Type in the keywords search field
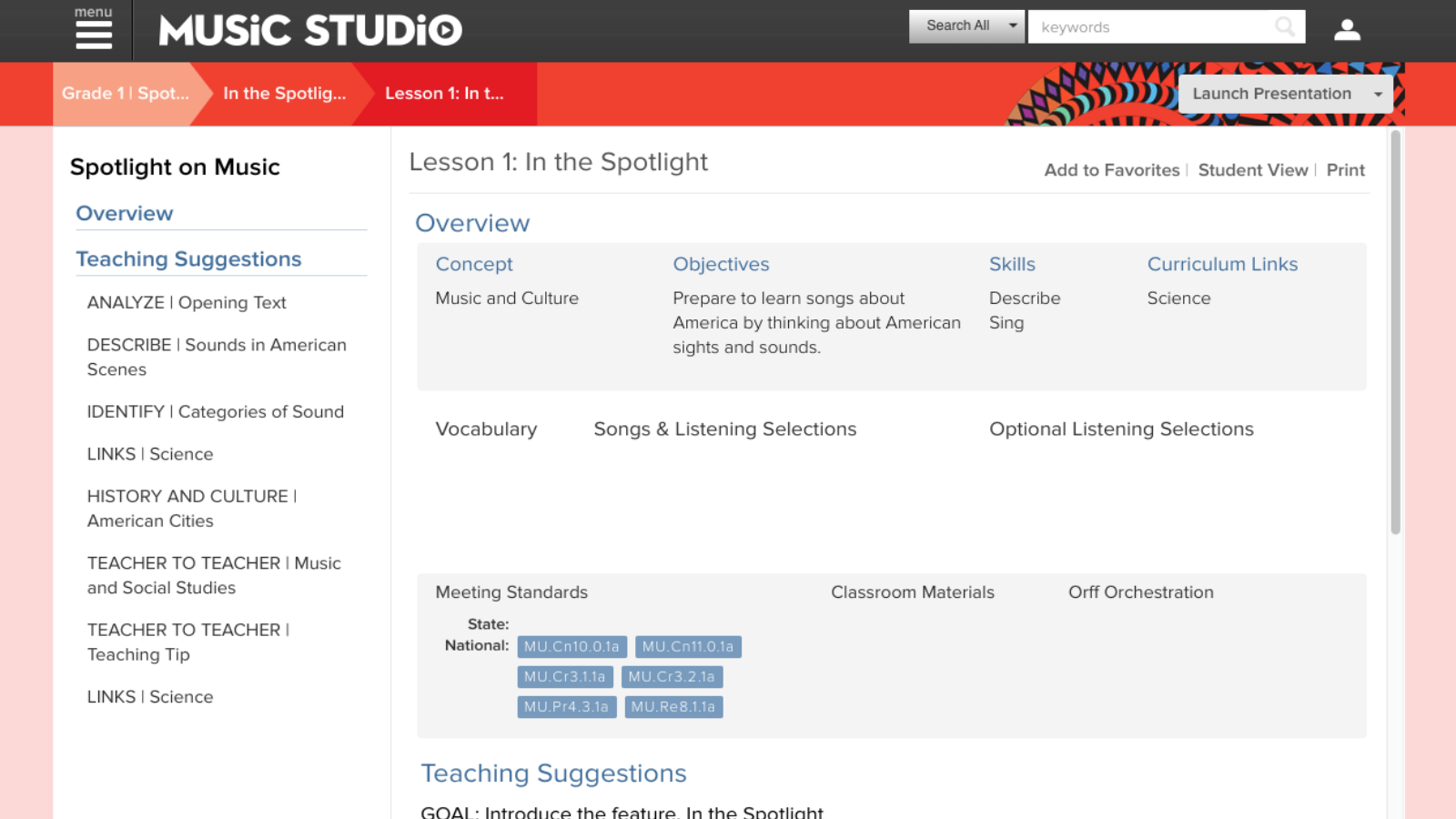The image size is (1456, 819). pos(1151,27)
